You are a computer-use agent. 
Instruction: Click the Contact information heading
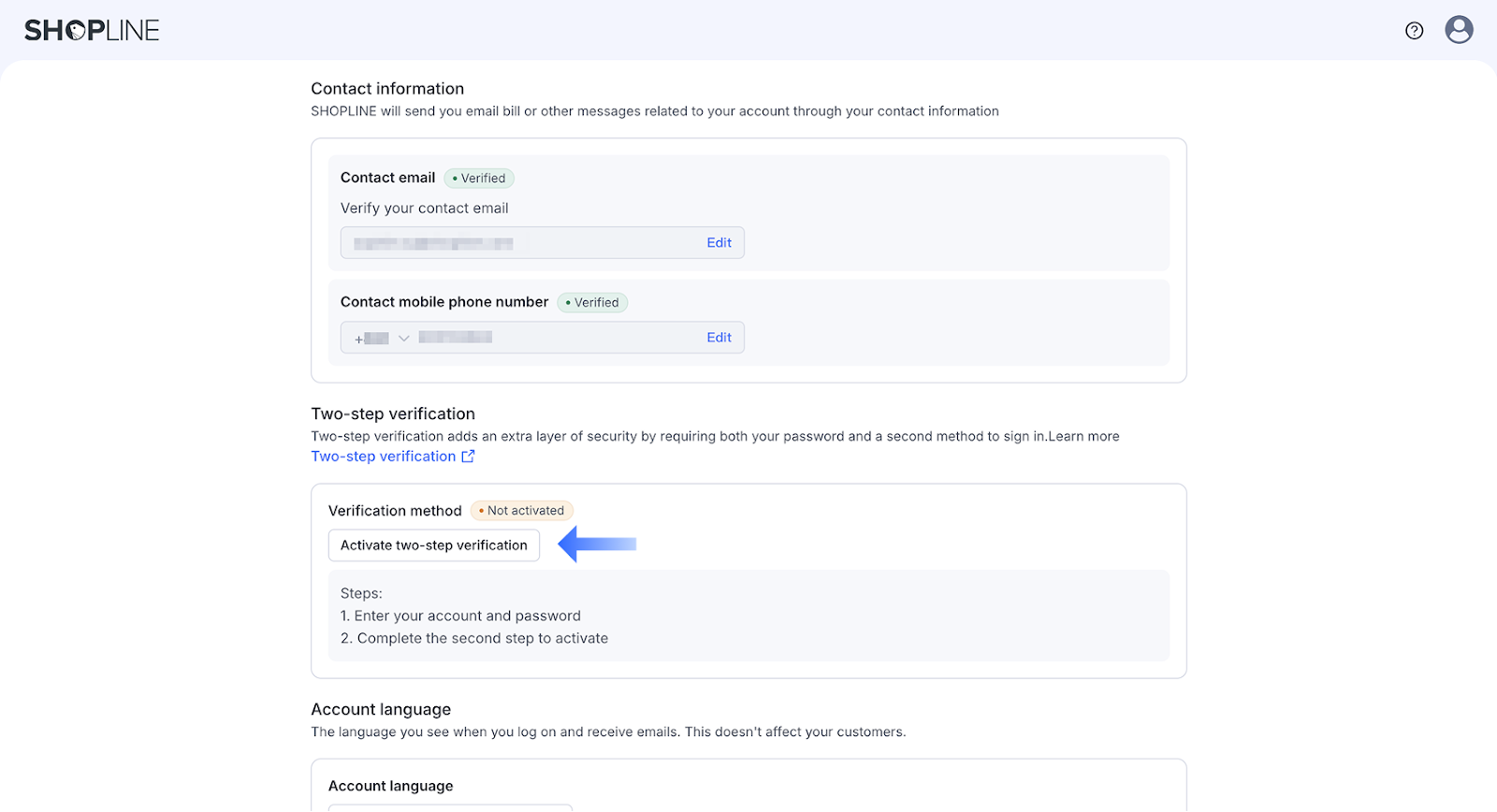tap(387, 89)
